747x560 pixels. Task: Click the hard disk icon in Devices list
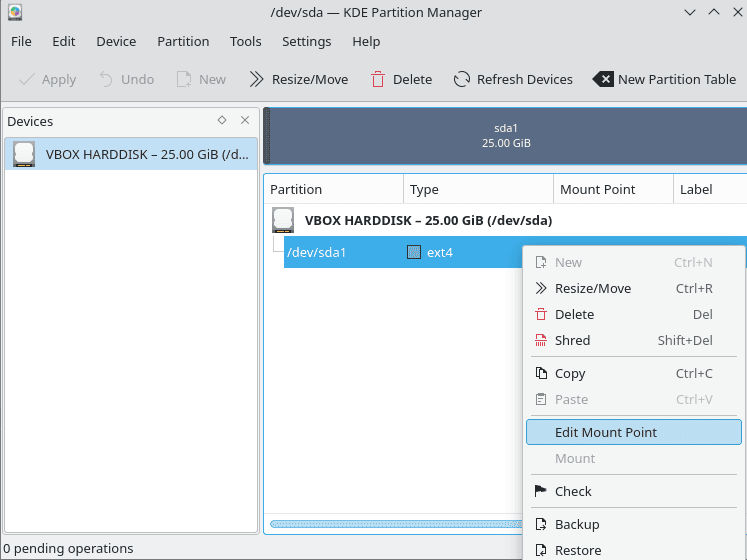tap(24, 154)
